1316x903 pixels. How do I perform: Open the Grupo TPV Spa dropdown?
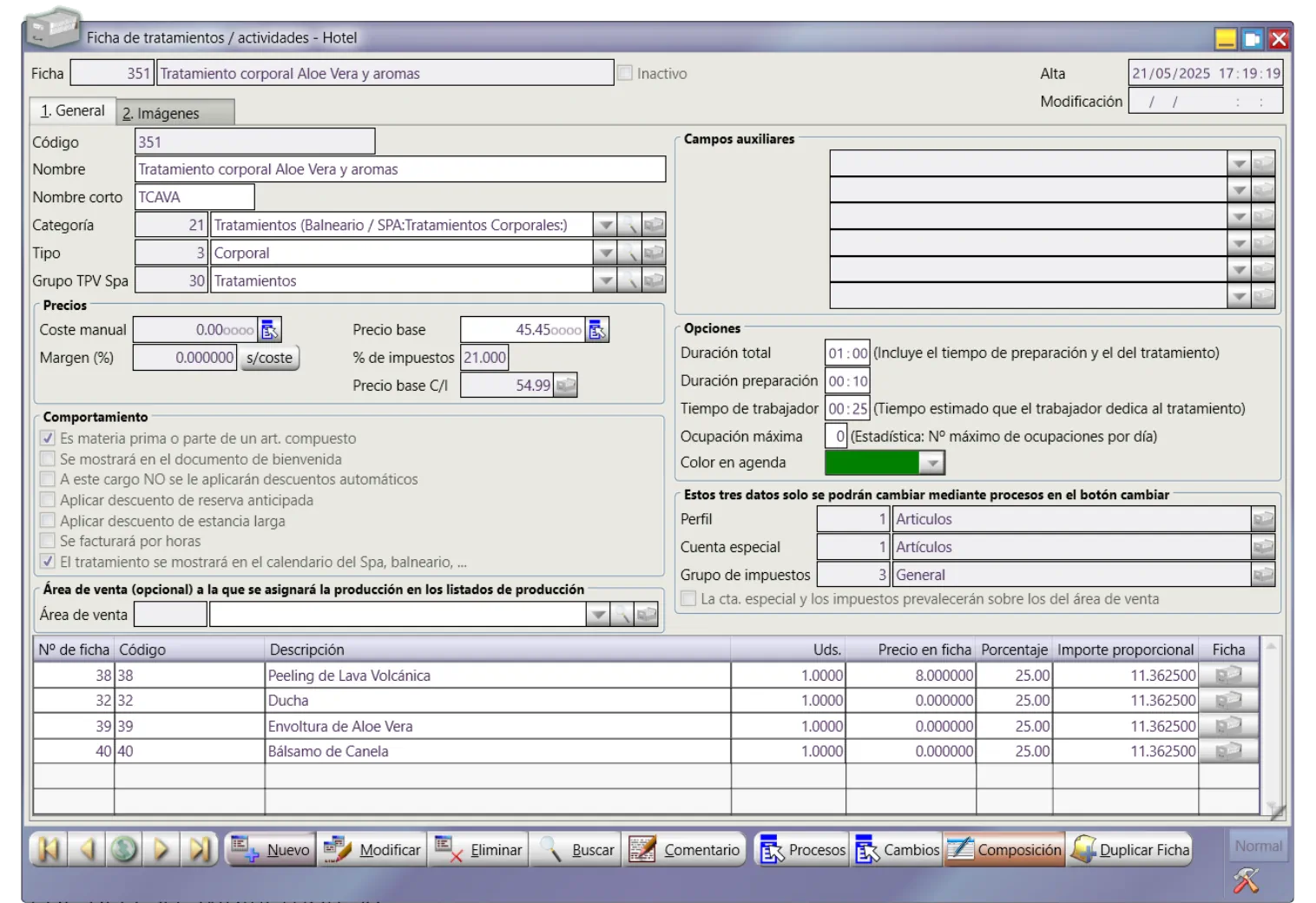(x=605, y=281)
